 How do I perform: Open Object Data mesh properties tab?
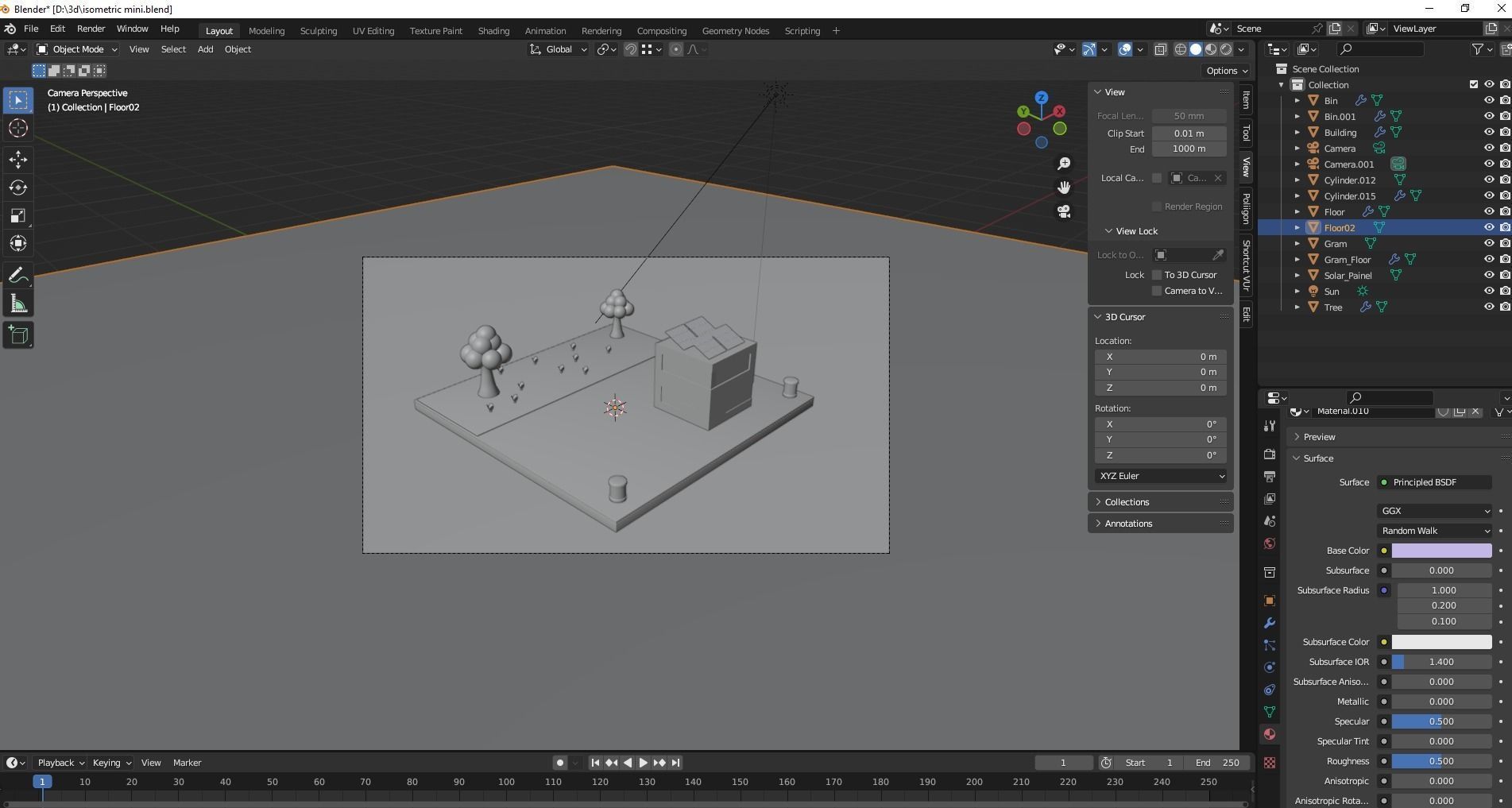(1270, 712)
